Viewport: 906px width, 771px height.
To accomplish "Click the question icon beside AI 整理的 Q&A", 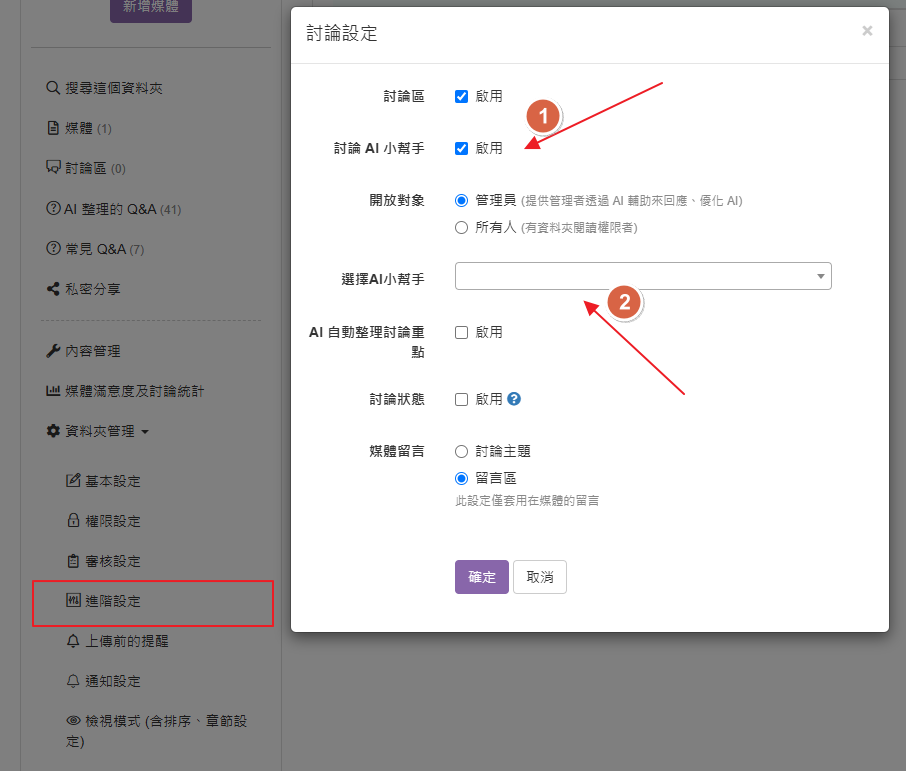I will coord(53,208).
